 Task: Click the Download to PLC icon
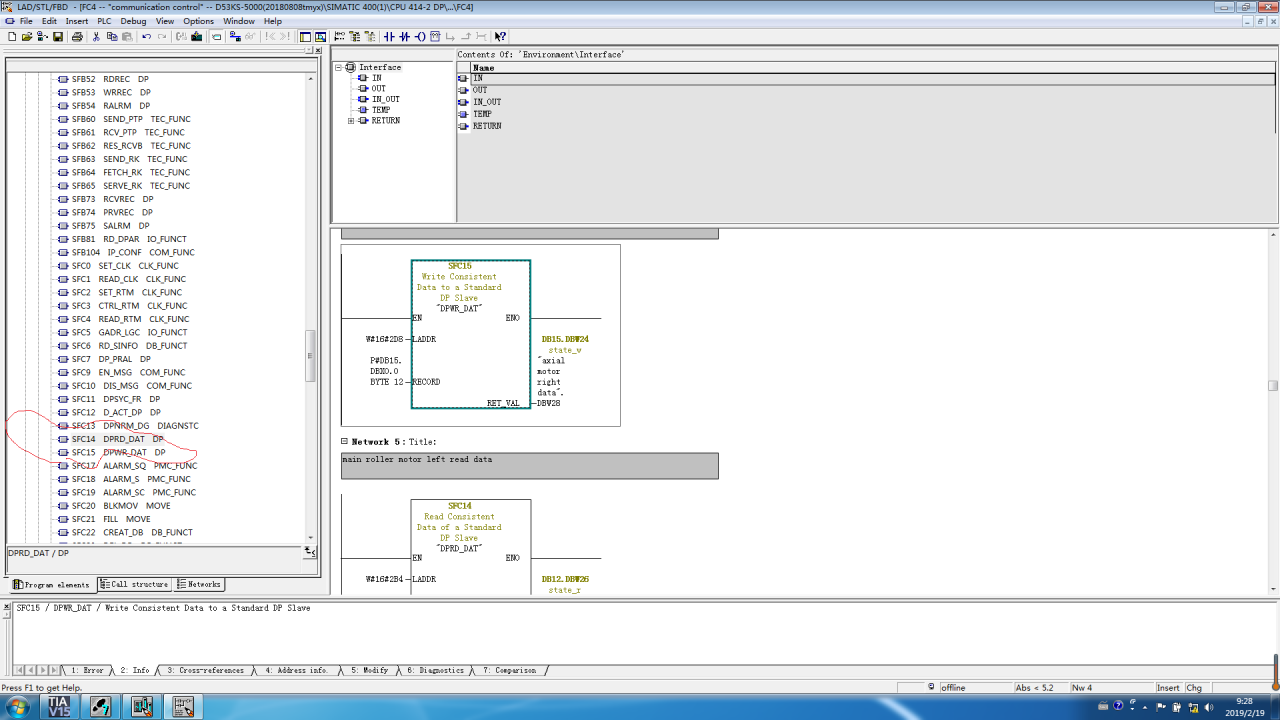[197, 36]
